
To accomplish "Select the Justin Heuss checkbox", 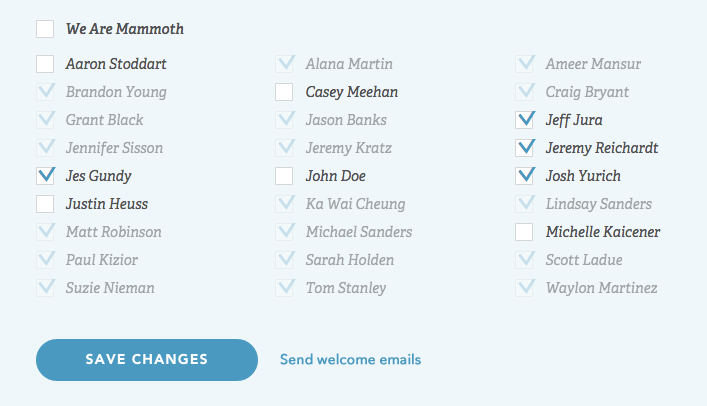I will coord(45,204).
